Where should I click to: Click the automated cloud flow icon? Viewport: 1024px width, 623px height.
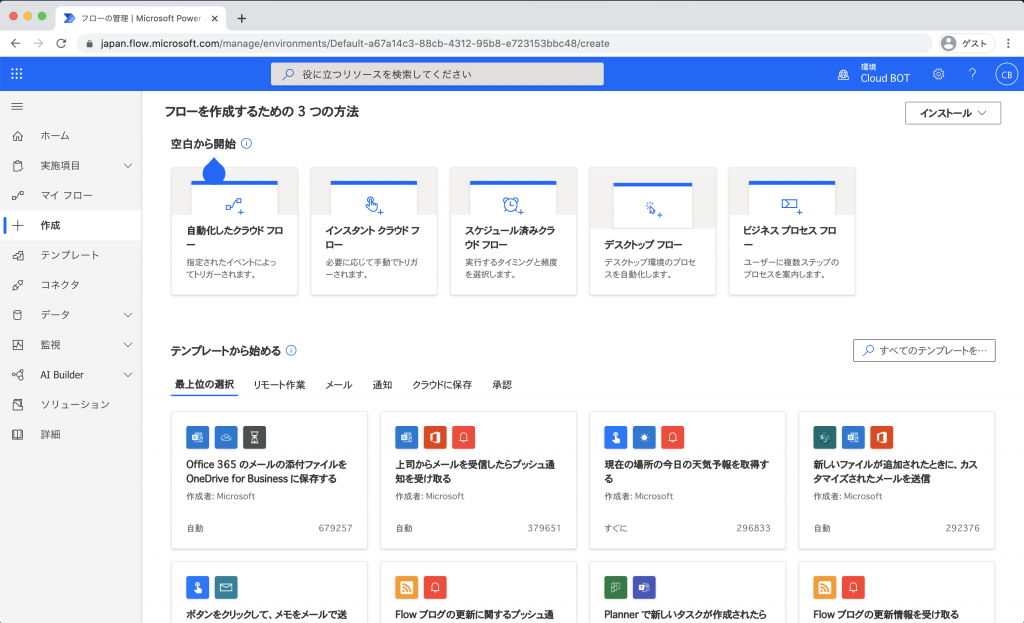(x=234, y=206)
